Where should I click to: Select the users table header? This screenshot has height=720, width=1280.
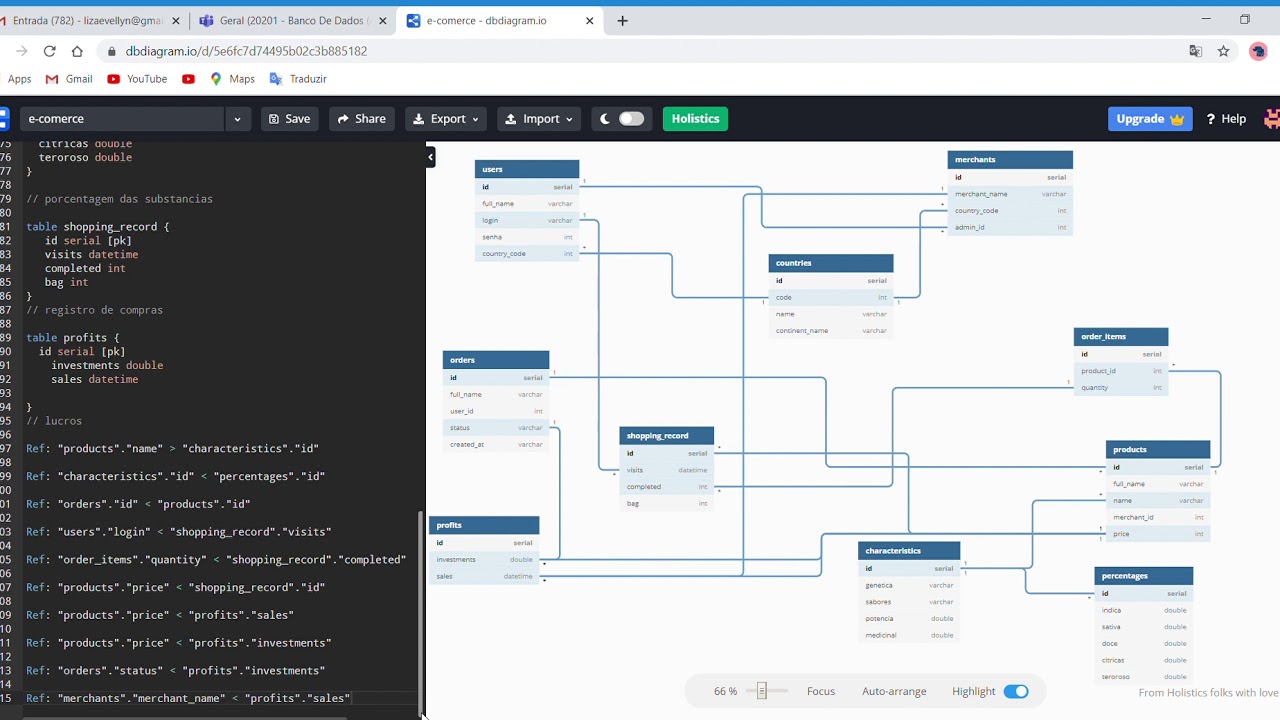[527, 169]
